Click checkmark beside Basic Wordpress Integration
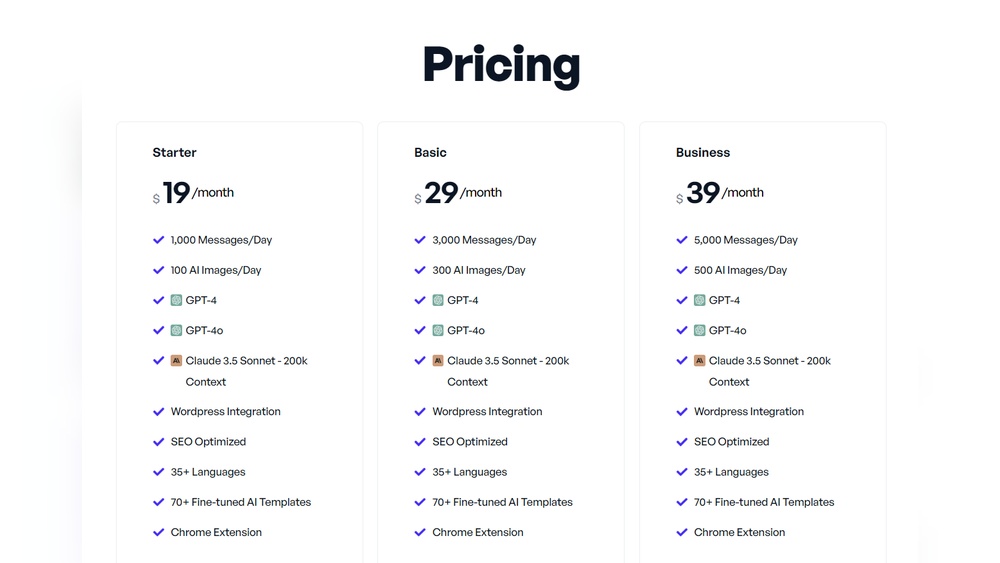Viewport: 1000px width, 563px height. pos(420,411)
